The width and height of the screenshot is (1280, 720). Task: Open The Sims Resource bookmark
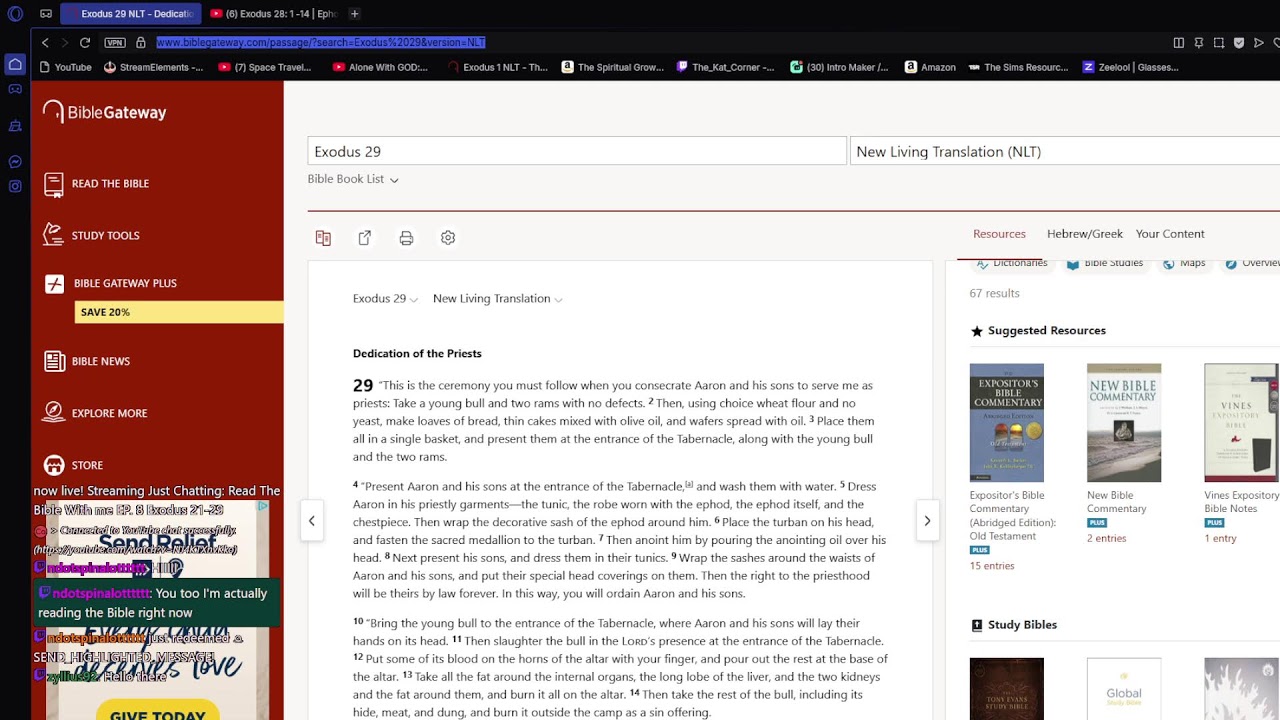click(1018, 67)
